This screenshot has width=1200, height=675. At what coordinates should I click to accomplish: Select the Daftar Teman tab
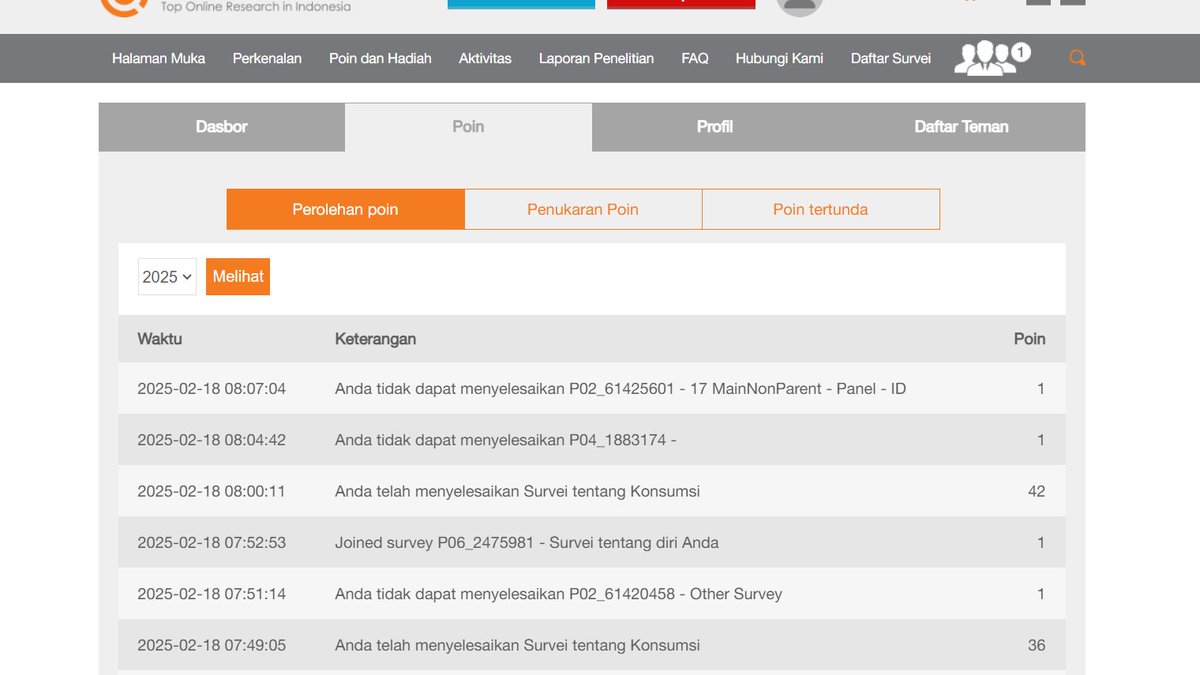pos(961,127)
